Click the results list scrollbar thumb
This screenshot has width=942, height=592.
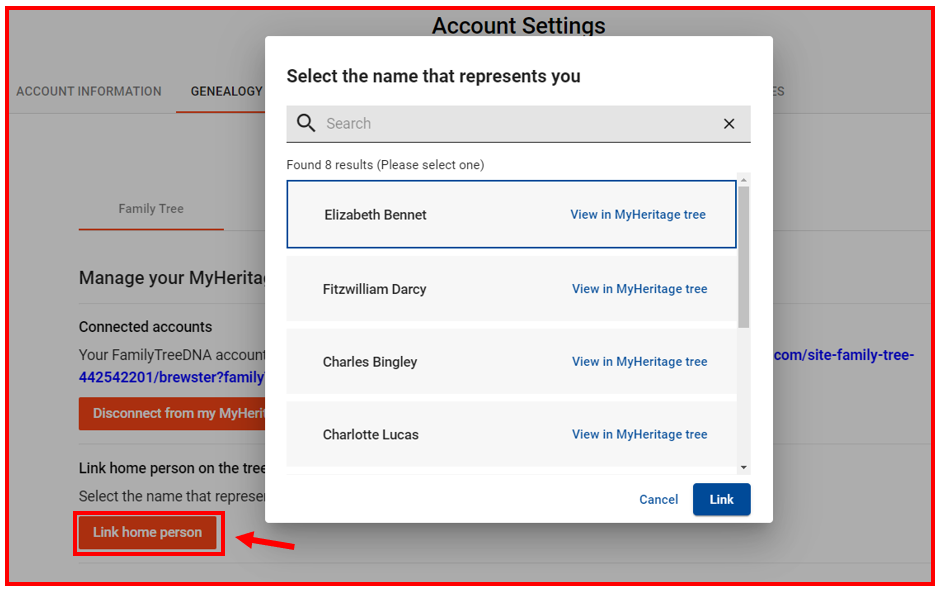click(744, 257)
